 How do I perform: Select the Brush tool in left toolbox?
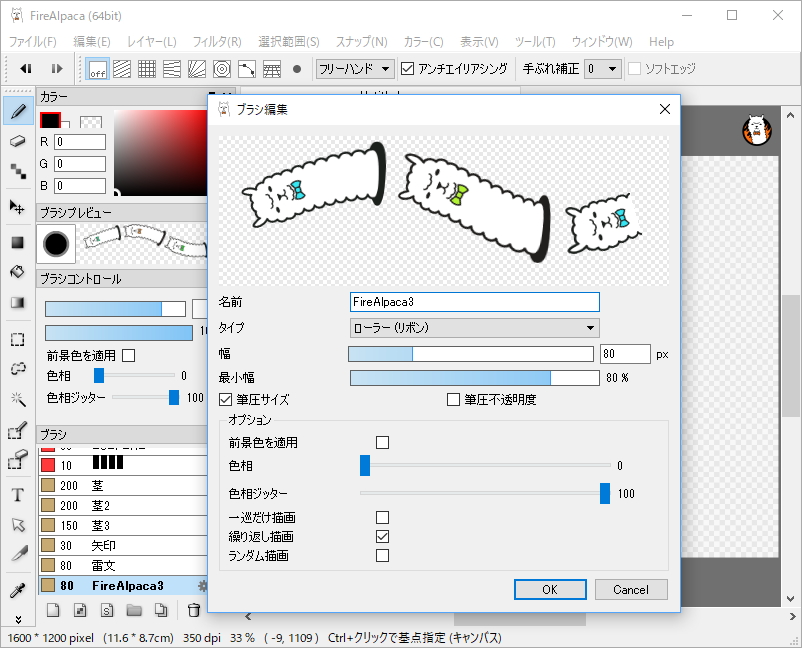(x=18, y=111)
